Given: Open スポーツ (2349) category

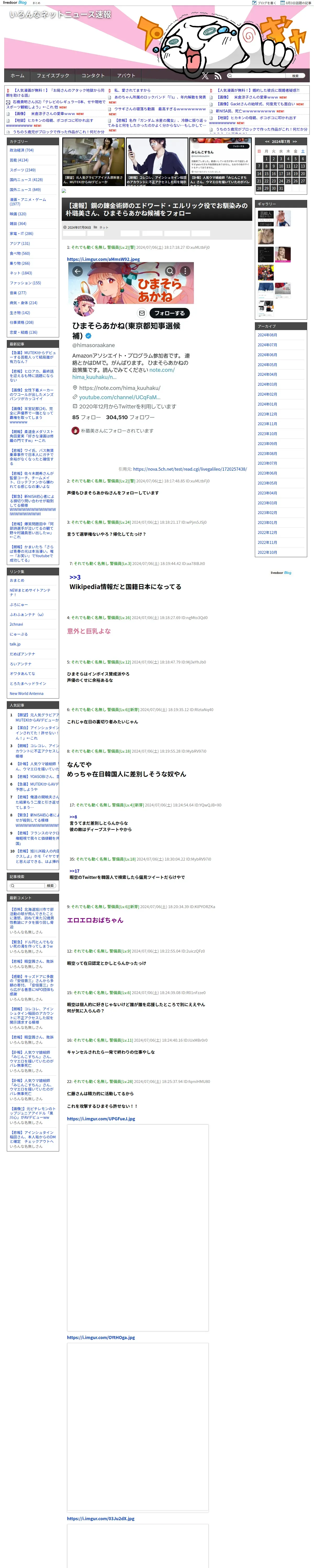Looking at the screenshot, I should pos(23,170).
